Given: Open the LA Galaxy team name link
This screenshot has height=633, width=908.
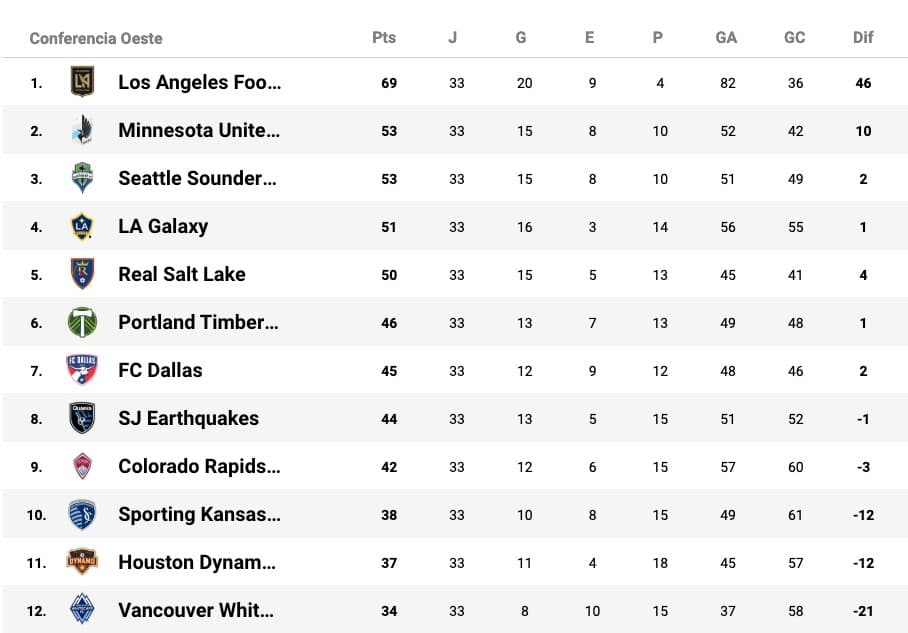Looking at the screenshot, I should 163,226.
